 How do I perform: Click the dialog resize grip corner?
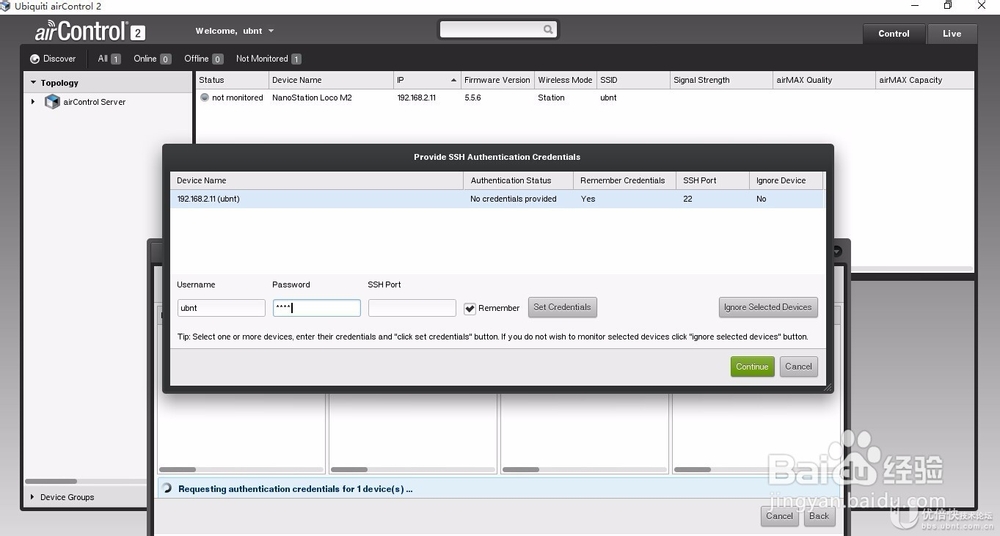828,387
